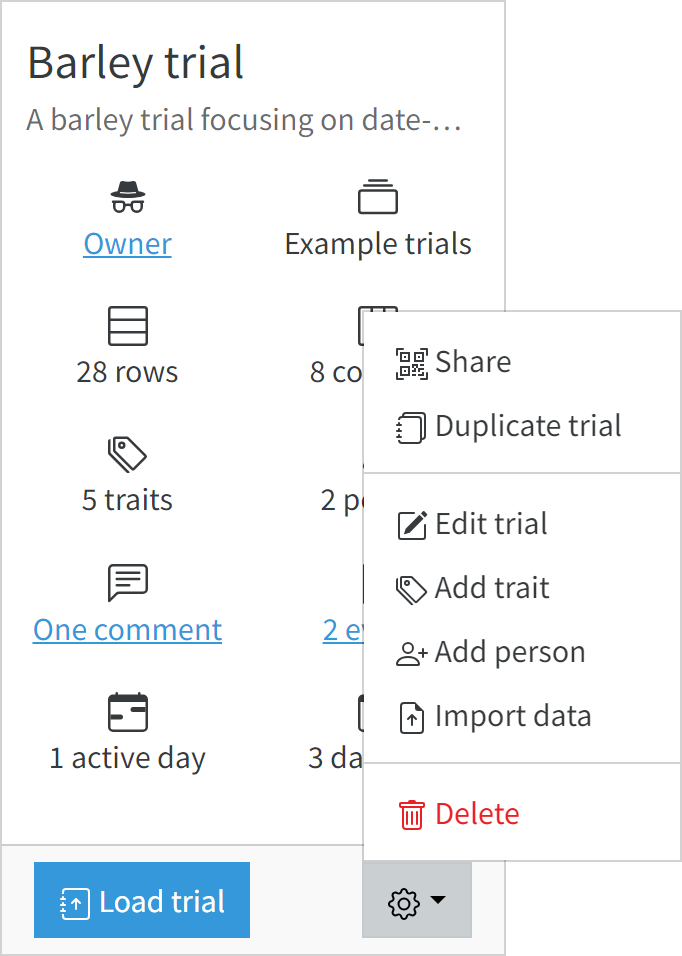Click the 28 rows label

[x=127, y=372]
